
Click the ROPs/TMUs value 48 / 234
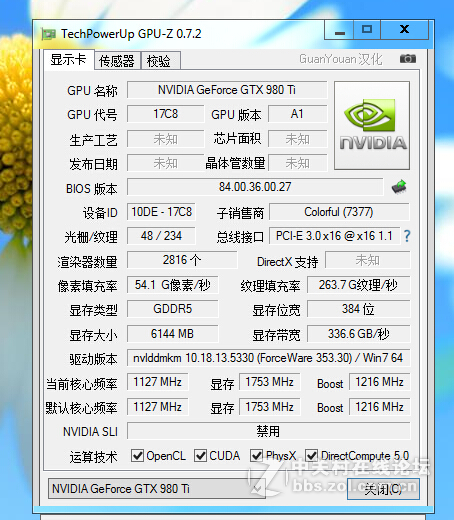pos(161,236)
